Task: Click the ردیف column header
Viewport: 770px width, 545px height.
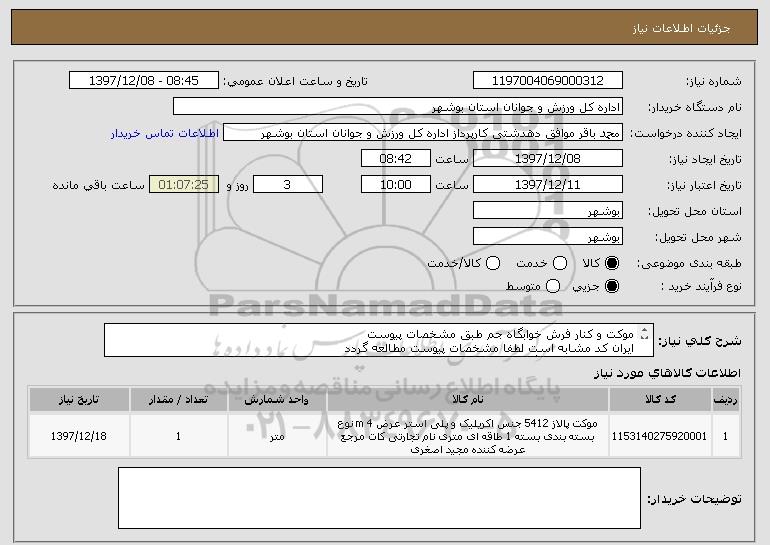Action: tap(725, 400)
